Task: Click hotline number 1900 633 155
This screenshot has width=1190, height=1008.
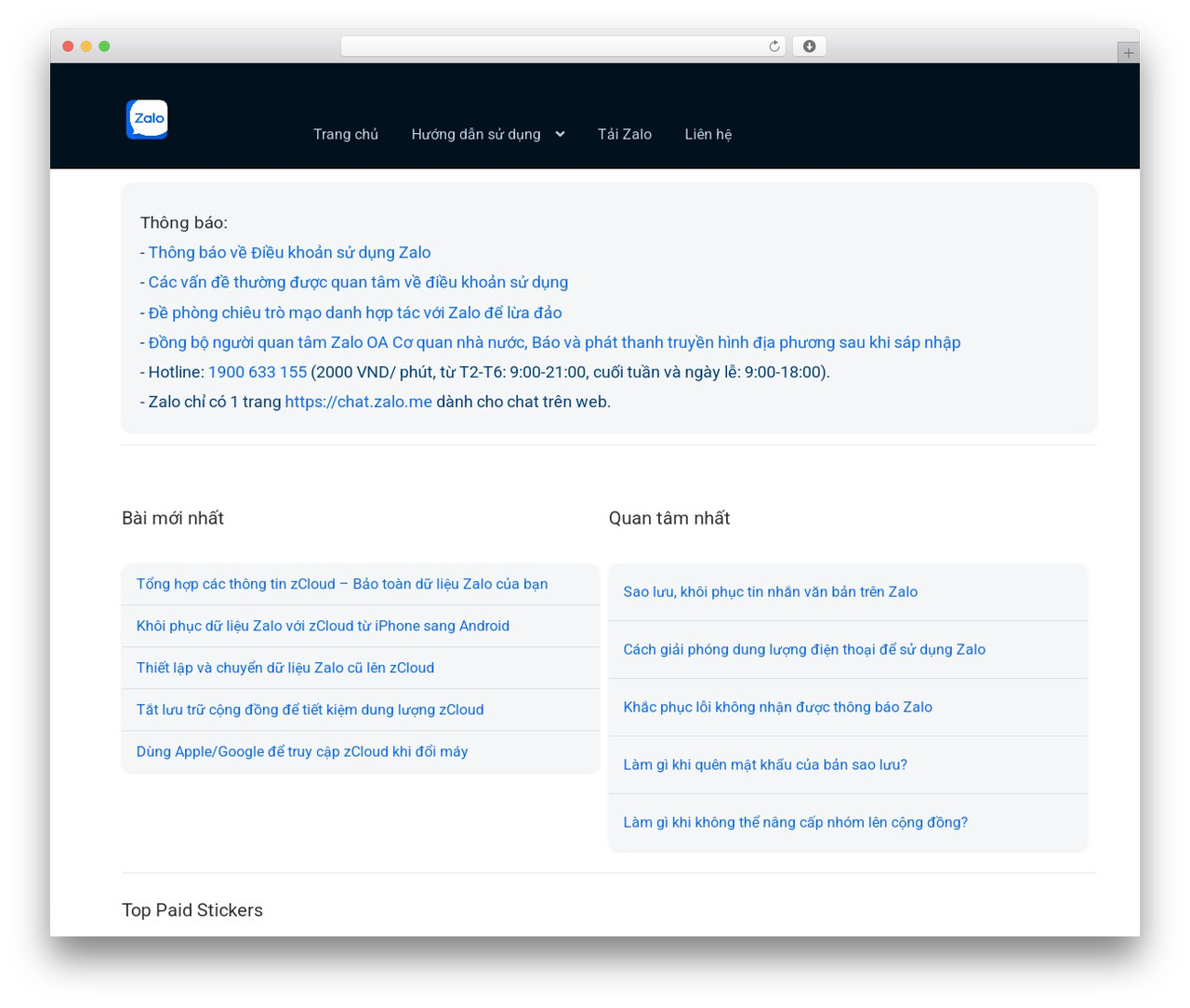Action: click(x=258, y=372)
